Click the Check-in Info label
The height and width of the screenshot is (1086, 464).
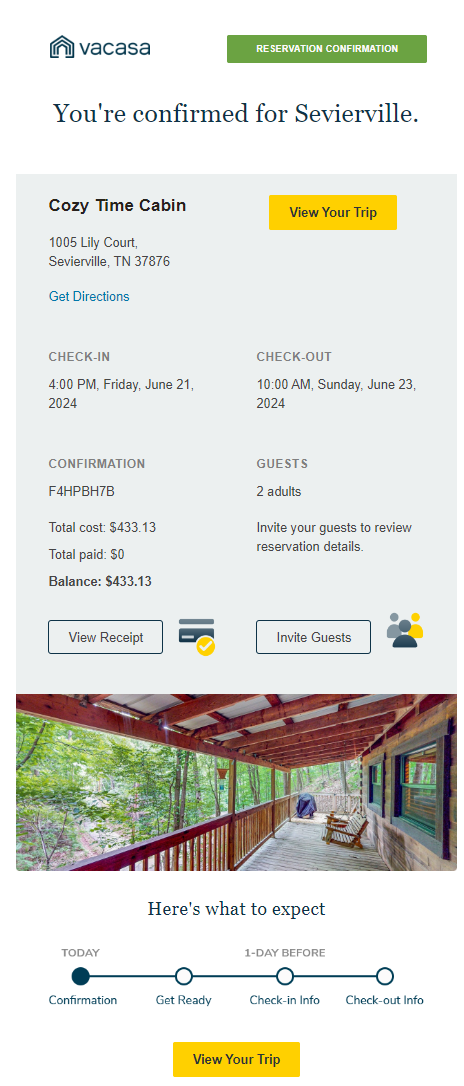[285, 1000]
